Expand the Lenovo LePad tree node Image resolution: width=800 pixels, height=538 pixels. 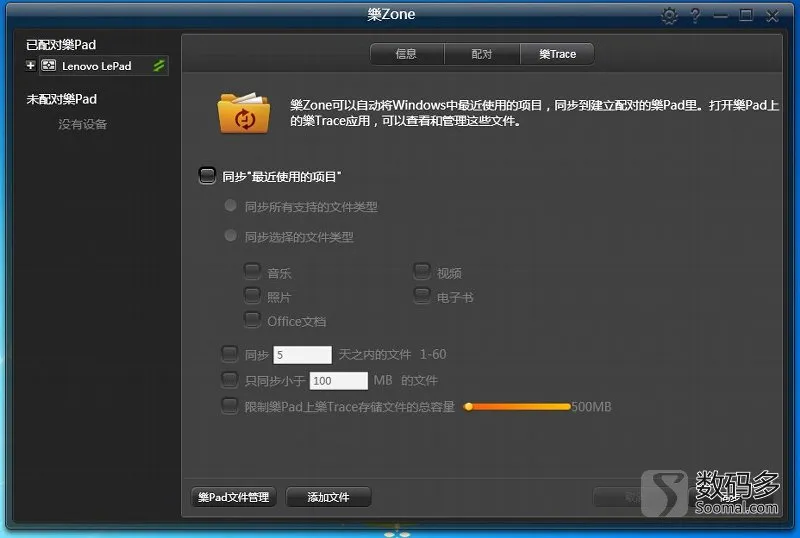click(31, 65)
